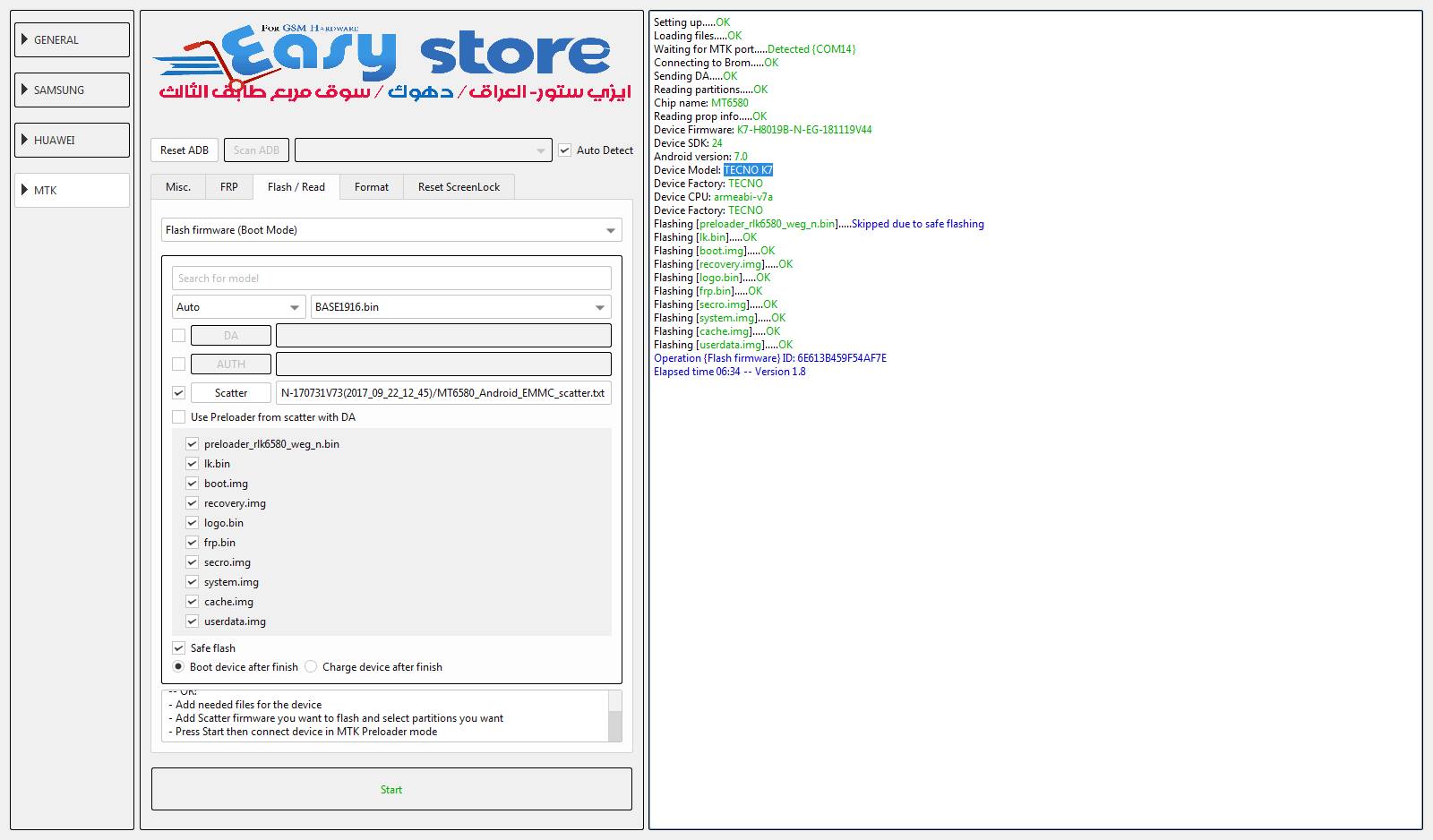Open the MTK sidebar section
Viewport: 1433px width, 840px height.
coord(72,190)
